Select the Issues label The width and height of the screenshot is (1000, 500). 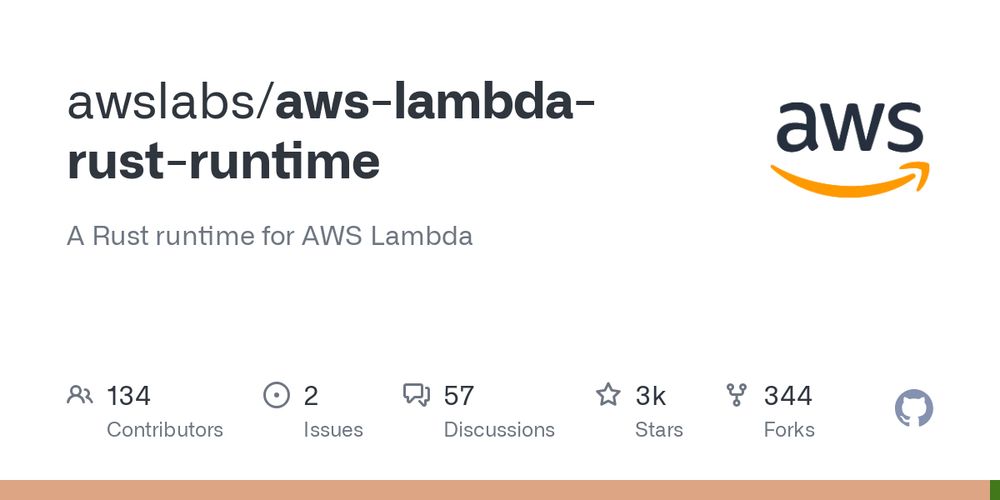point(333,430)
